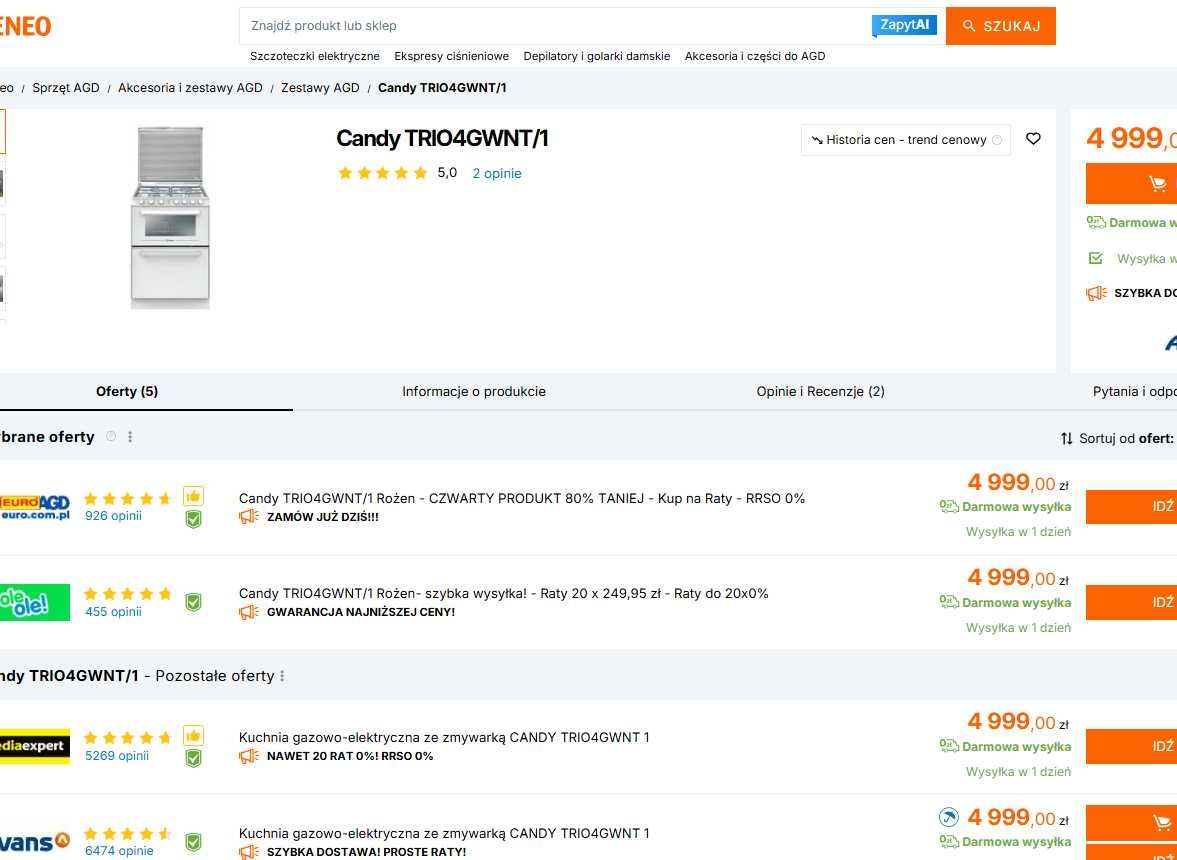Click thumbs-up badge in Media Expert row

tap(193, 735)
